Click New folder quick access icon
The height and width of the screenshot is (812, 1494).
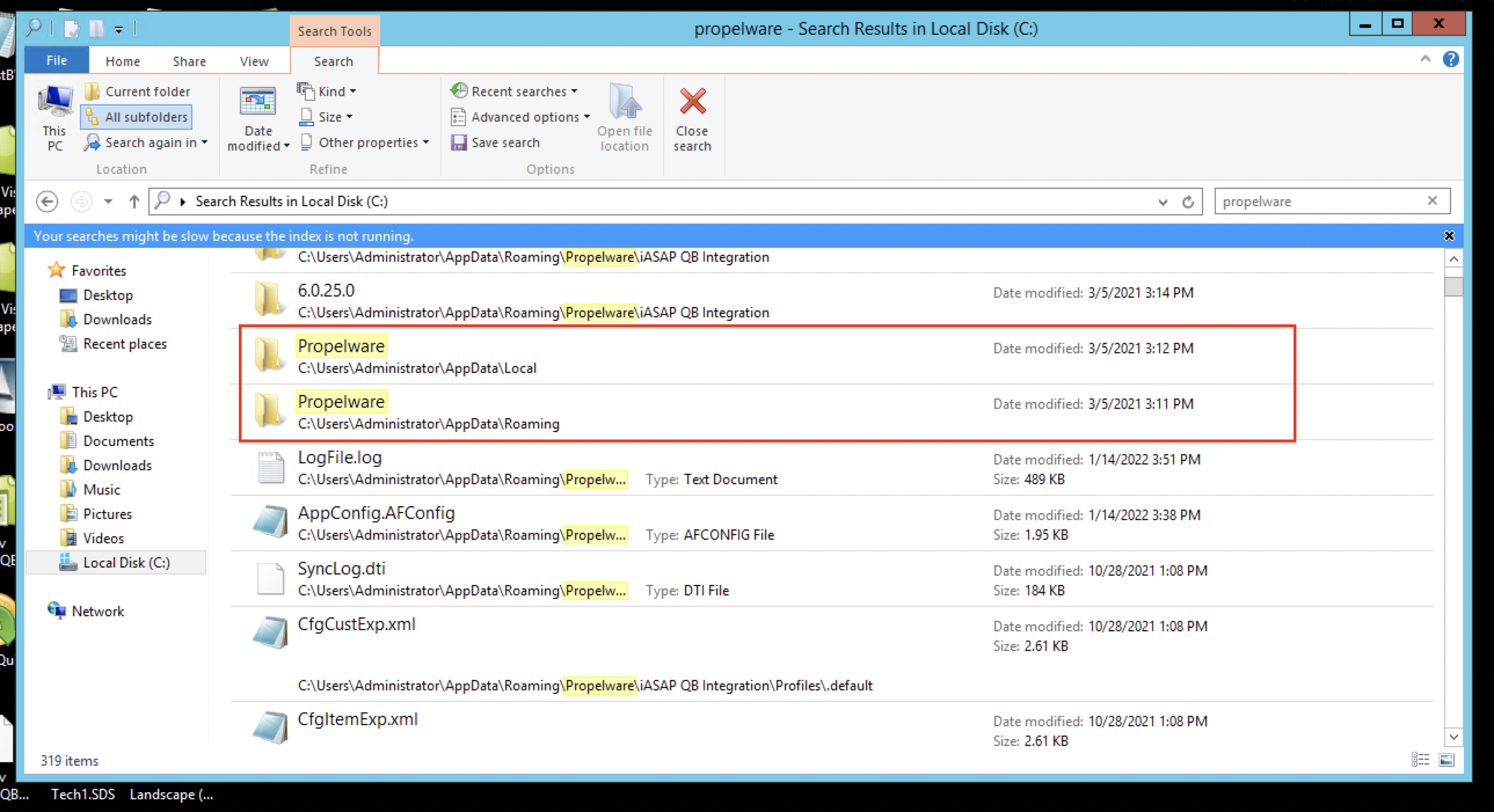[x=96, y=28]
